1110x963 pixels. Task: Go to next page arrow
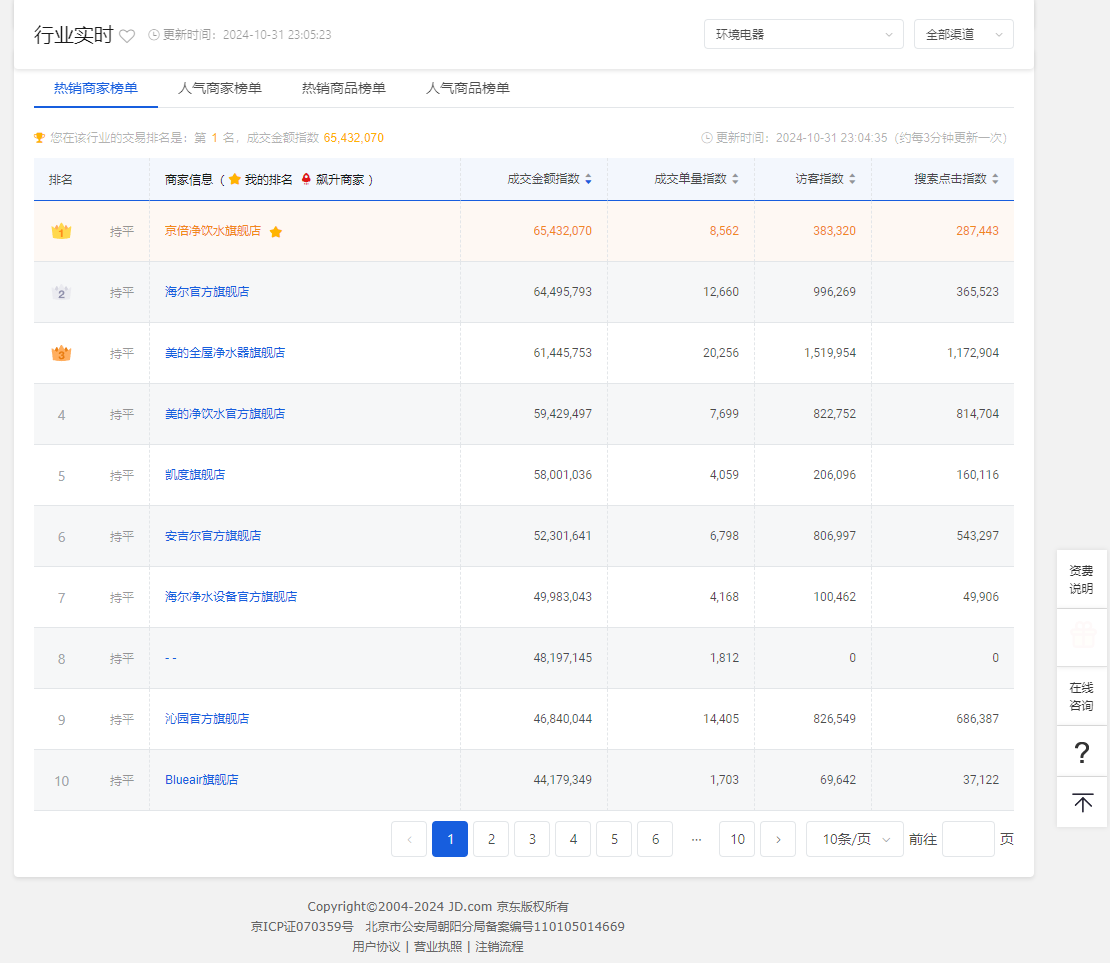(778, 839)
